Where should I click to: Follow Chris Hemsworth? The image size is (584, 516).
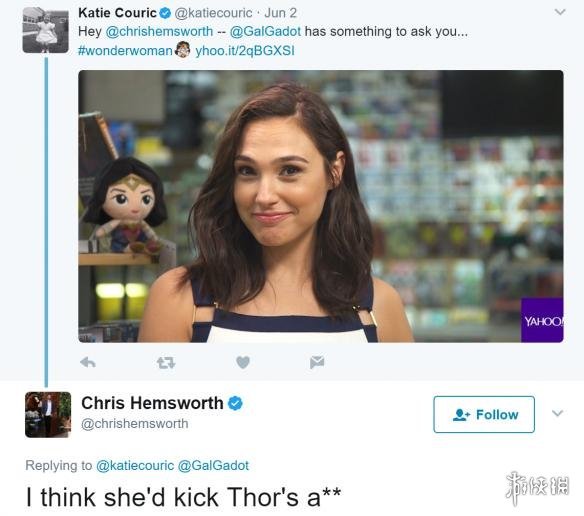click(484, 414)
